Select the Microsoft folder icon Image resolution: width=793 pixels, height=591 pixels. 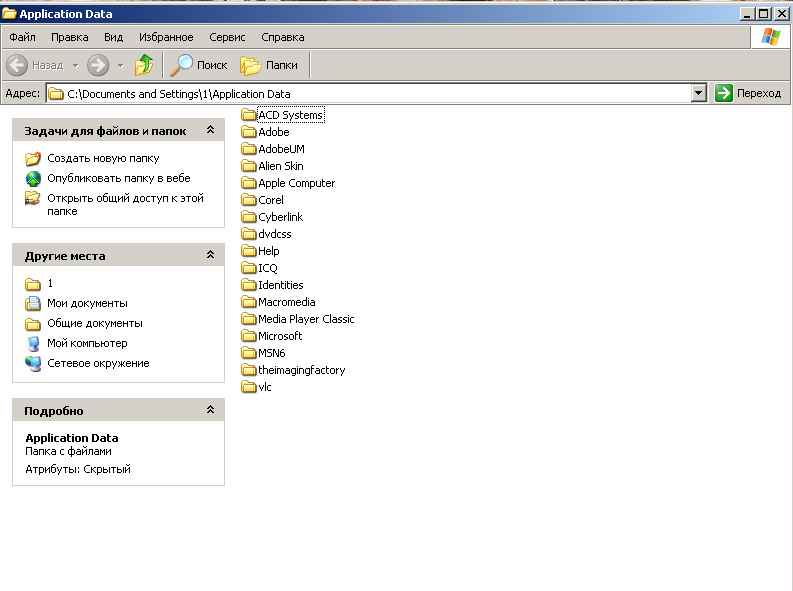[248, 336]
